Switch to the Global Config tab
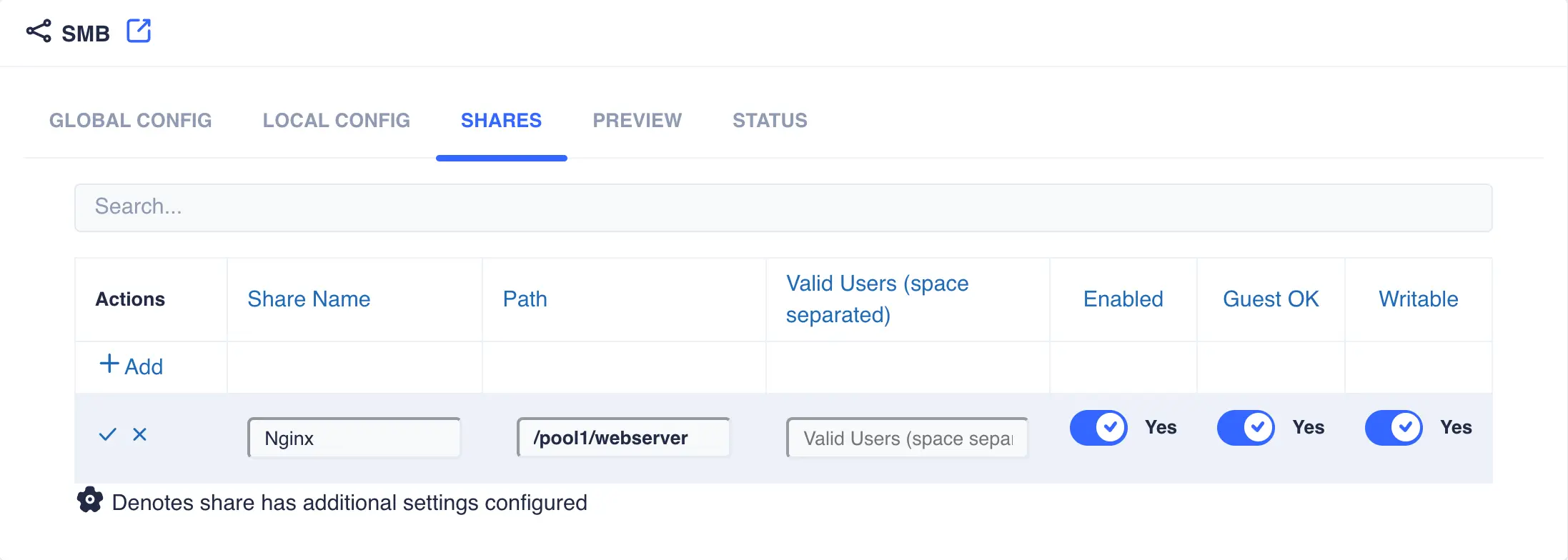Viewport: 1568px width, 560px height. (131, 120)
